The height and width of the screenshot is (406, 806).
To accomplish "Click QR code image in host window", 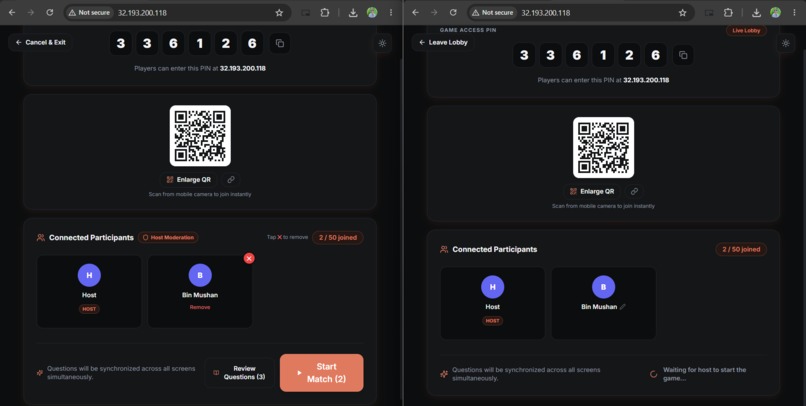I will click(200, 136).
